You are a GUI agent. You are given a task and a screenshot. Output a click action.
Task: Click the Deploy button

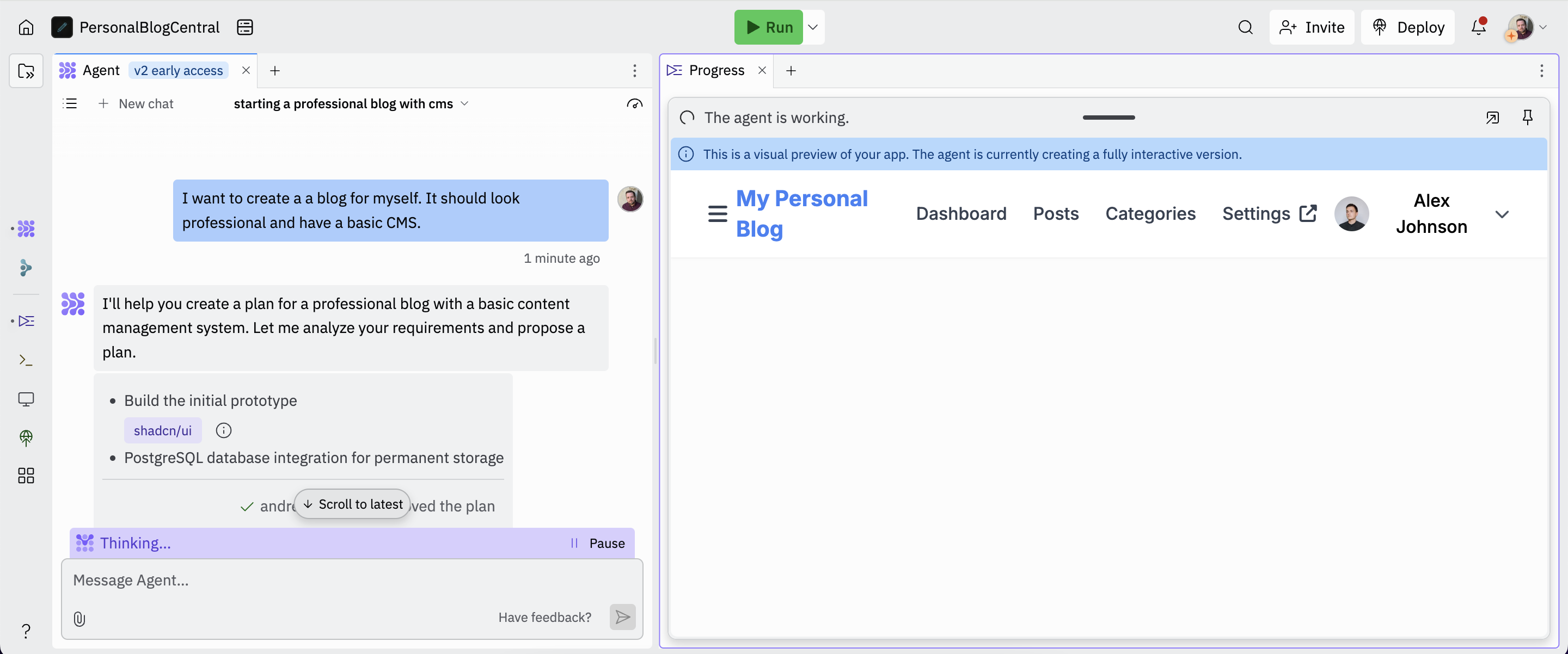pos(1407,27)
